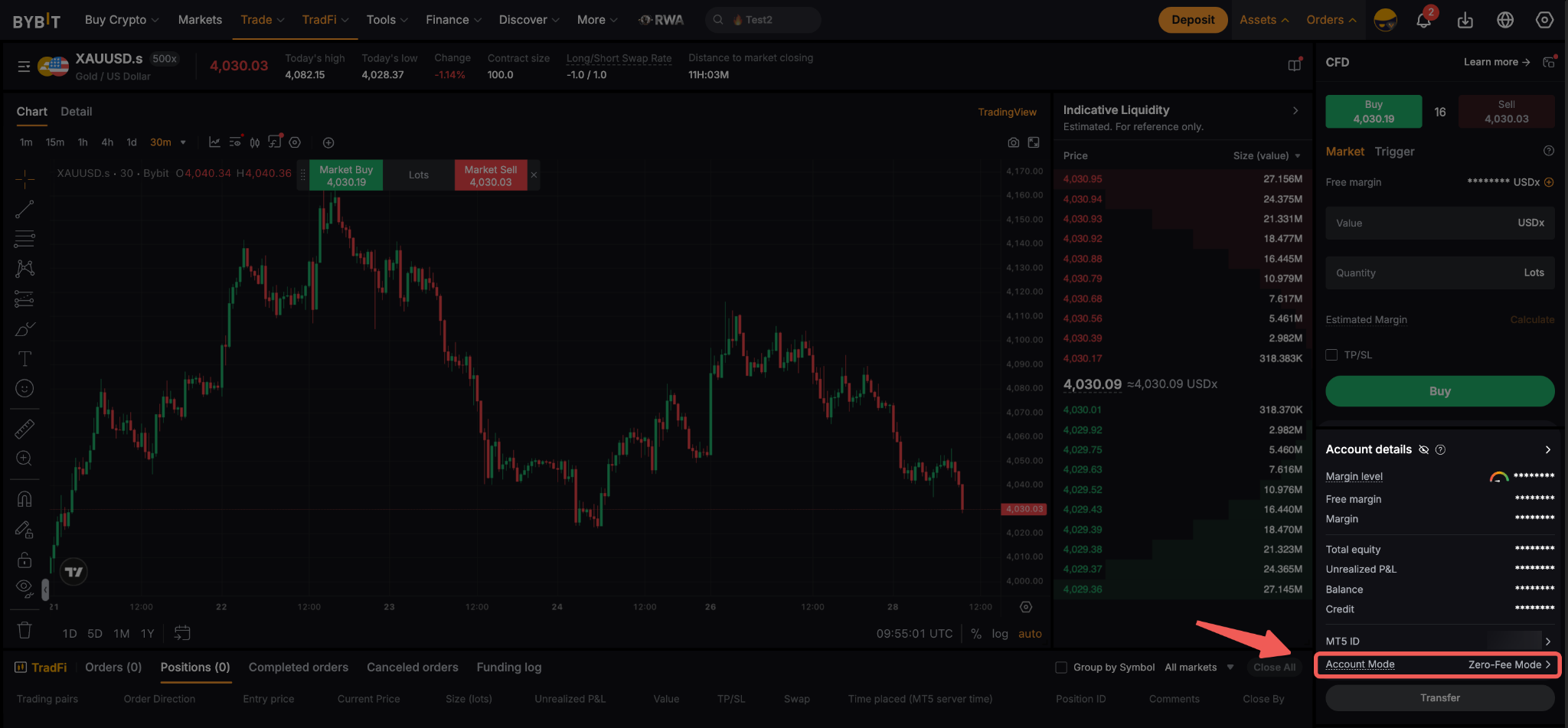Image resolution: width=1568 pixels, height=728 pixels.
Task: Expand the 30m timeframe dropdown arrow
Action: pyautogui.click(x=183, y=142)
